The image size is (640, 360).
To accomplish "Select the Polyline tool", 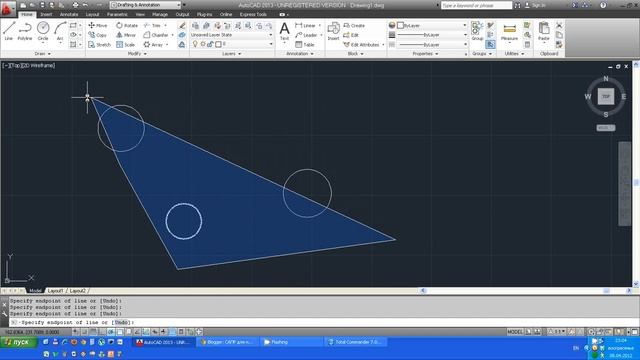I will (x=25, y=31).
